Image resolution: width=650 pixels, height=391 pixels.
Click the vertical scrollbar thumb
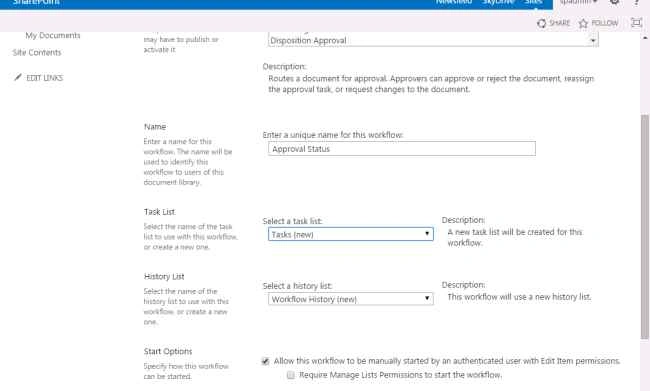coord(645,227)
